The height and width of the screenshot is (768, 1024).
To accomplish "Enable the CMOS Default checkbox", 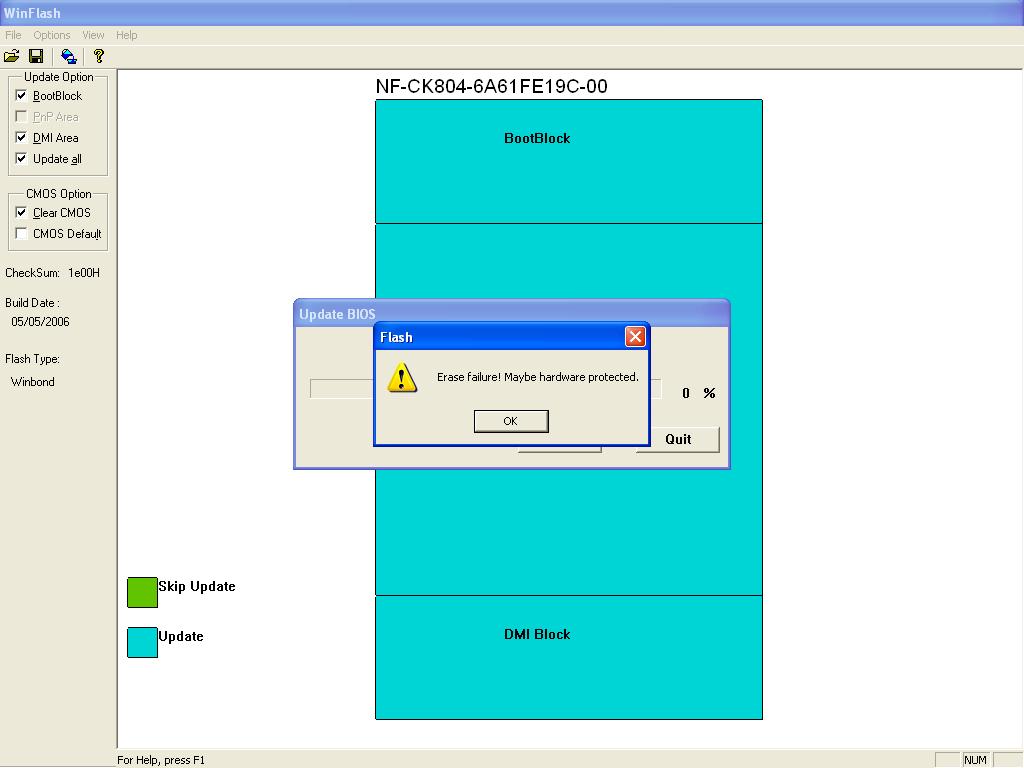I will pos(22,233).
